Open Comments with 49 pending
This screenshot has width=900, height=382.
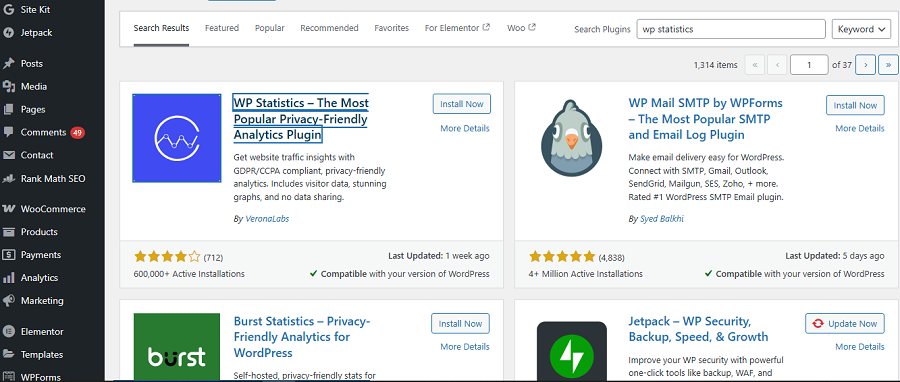pos(52,132)
